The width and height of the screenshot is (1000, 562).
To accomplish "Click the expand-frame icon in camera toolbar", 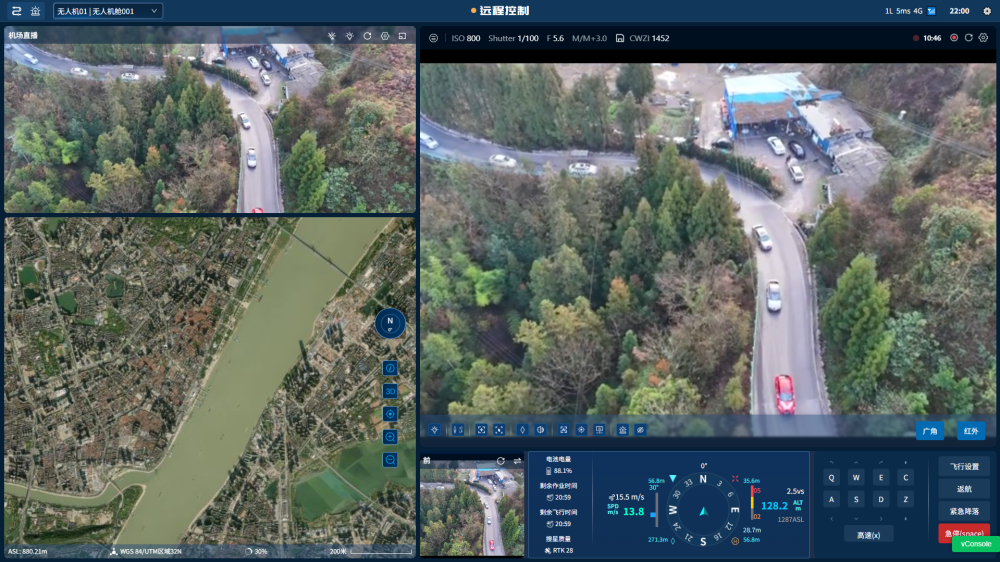I will click(x=564, y=430).
